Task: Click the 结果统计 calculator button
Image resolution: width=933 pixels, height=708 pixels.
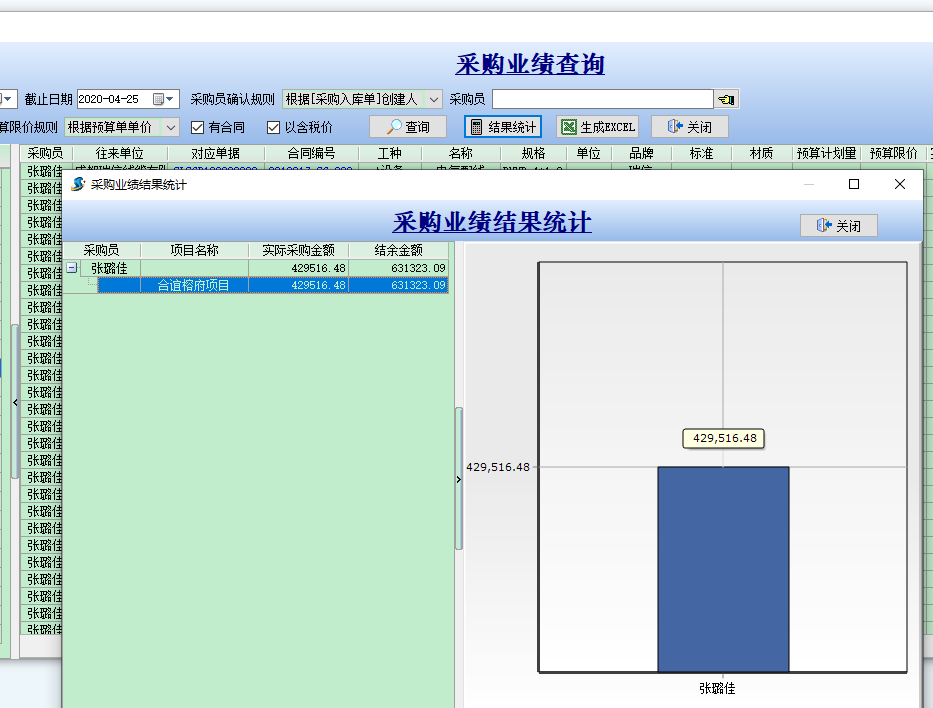Action: (503, 127)
